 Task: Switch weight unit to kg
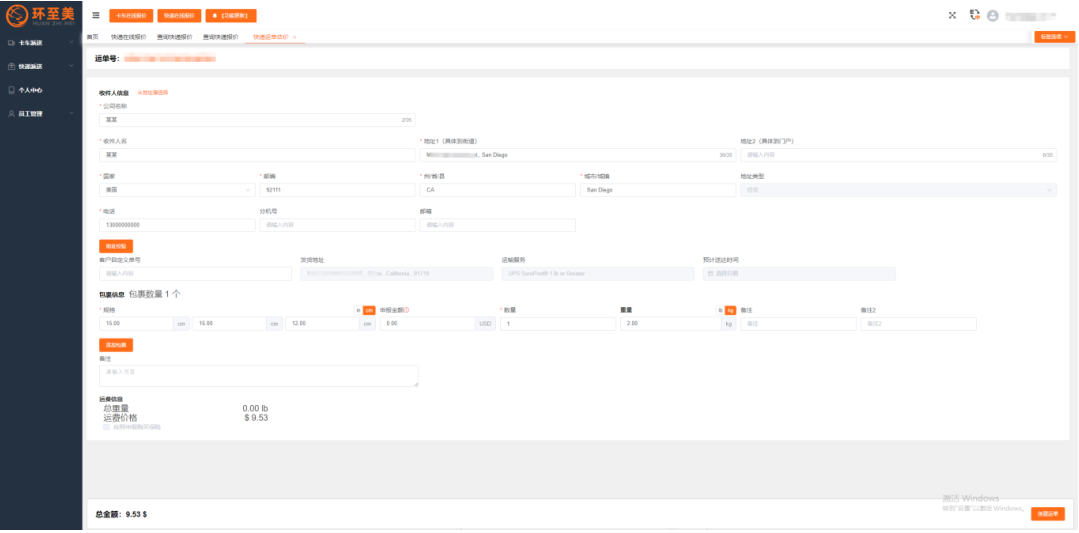730,310
